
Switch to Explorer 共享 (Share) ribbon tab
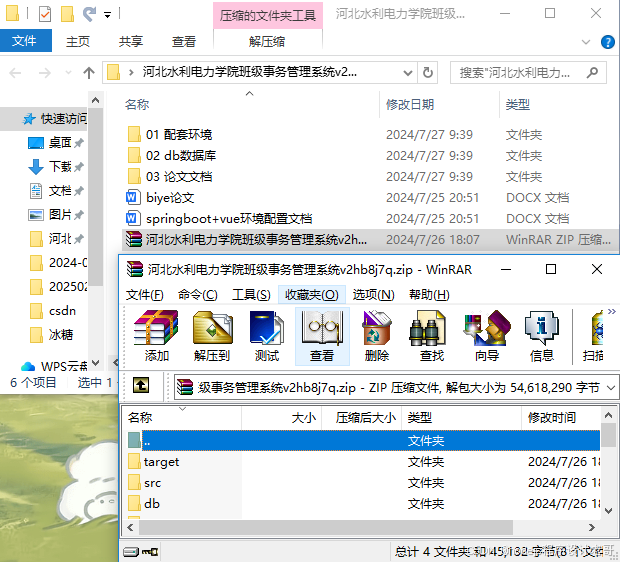pos(131,41)
